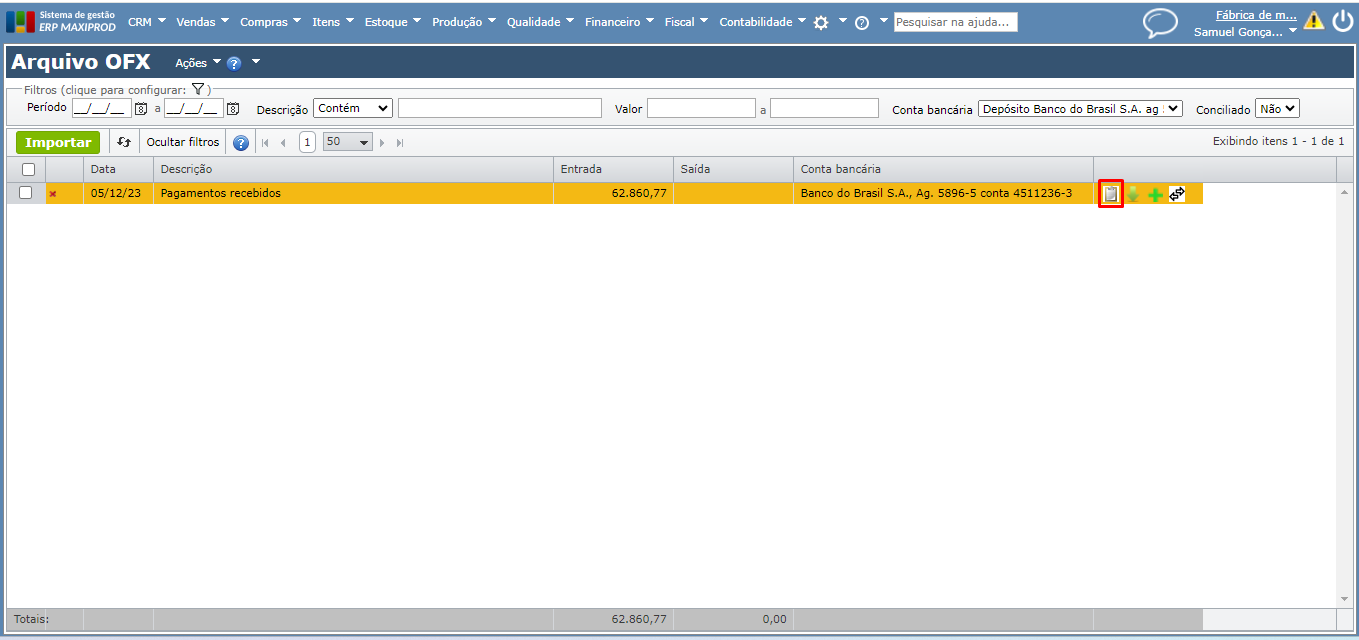Viewport: 1359px width, 640px height.
Task: Open the calendar picker for period end date
Action: point(233,109)
